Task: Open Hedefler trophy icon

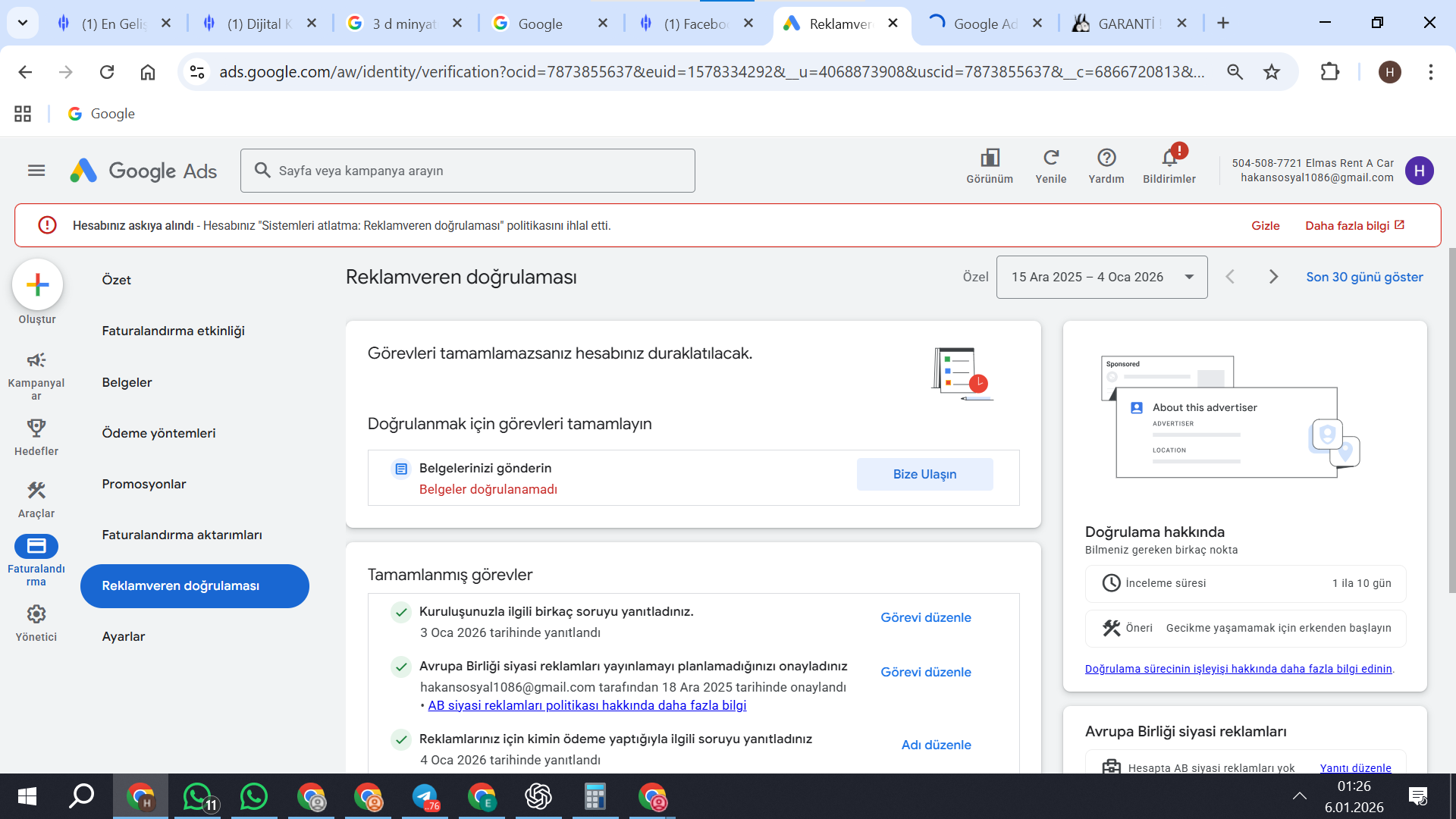Action: (36, 438)
